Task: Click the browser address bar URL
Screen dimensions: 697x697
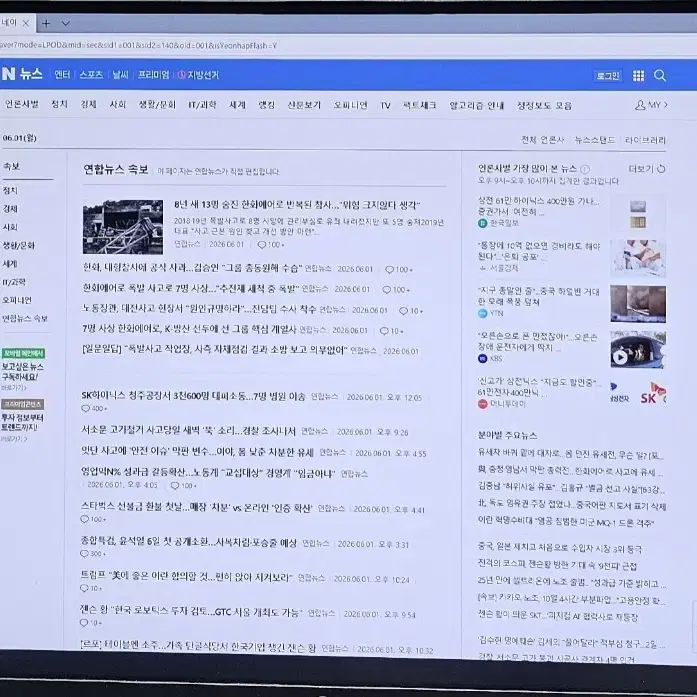Action: pyautogui.click(x=138, y=45)
